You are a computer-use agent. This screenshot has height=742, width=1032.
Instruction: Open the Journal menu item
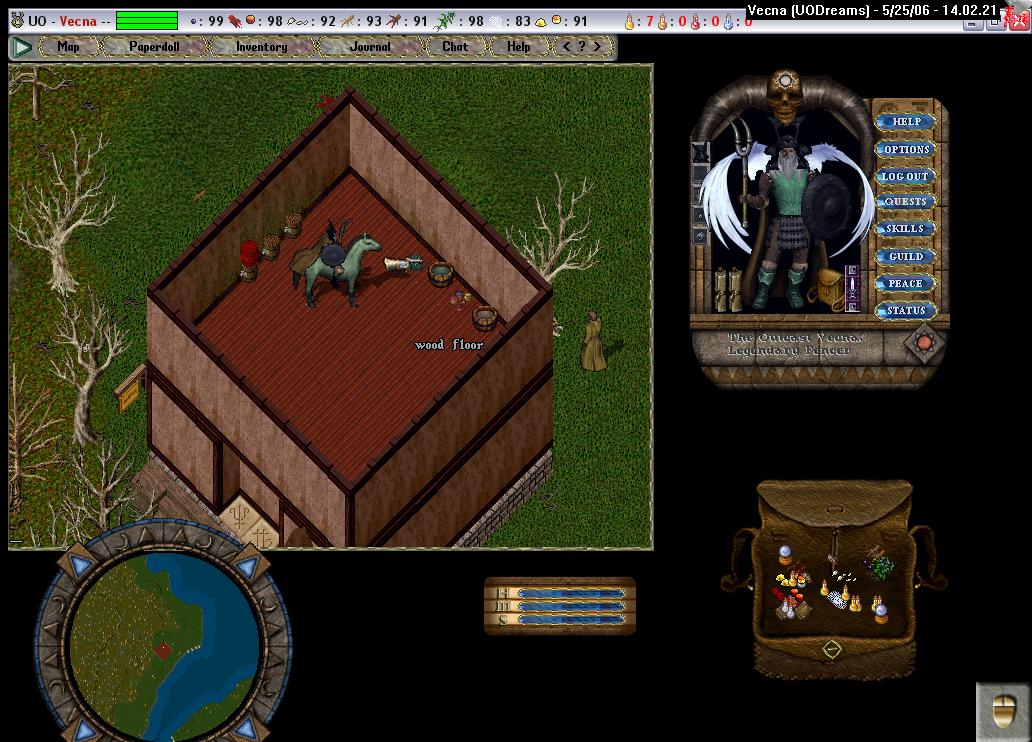370,47
